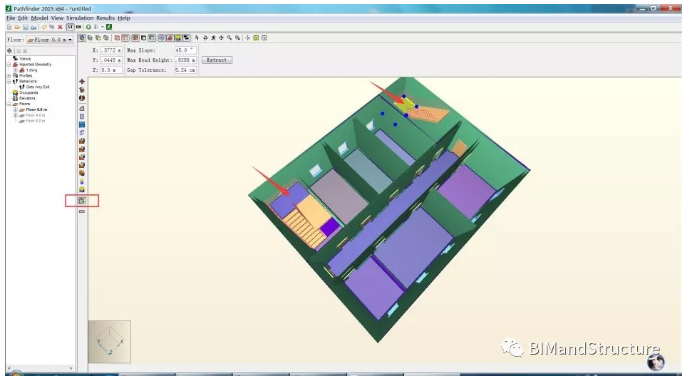Select the orbit camera tool
The height and width of the screenshot is (379, 690).
pos(205,38)
